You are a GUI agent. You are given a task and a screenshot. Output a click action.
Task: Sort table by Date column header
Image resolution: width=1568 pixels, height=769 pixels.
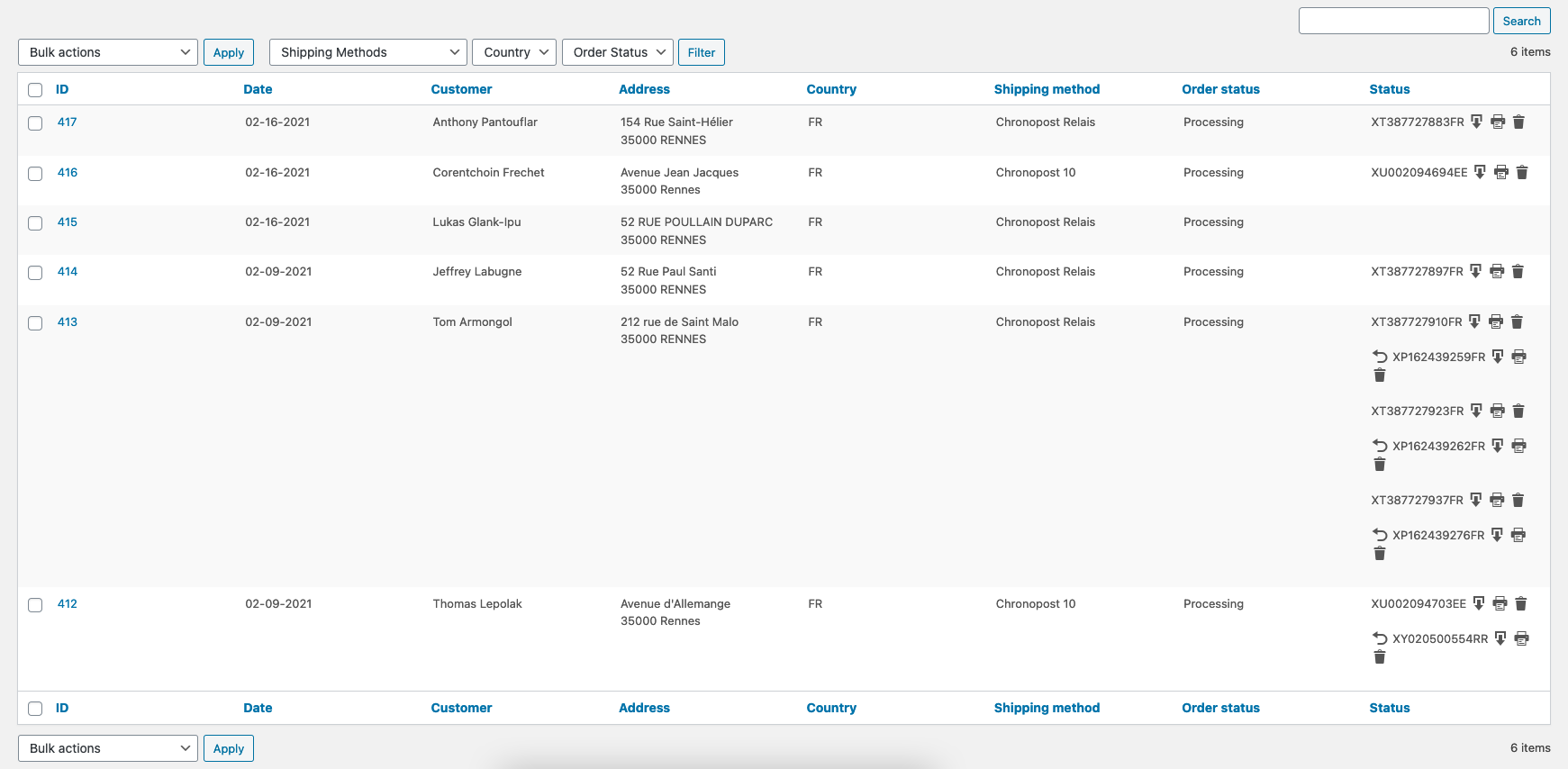click(258, 89)
